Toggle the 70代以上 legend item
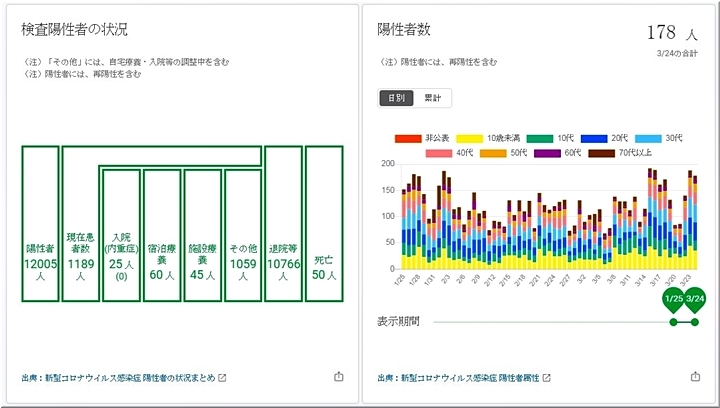 tap(620, 153)
